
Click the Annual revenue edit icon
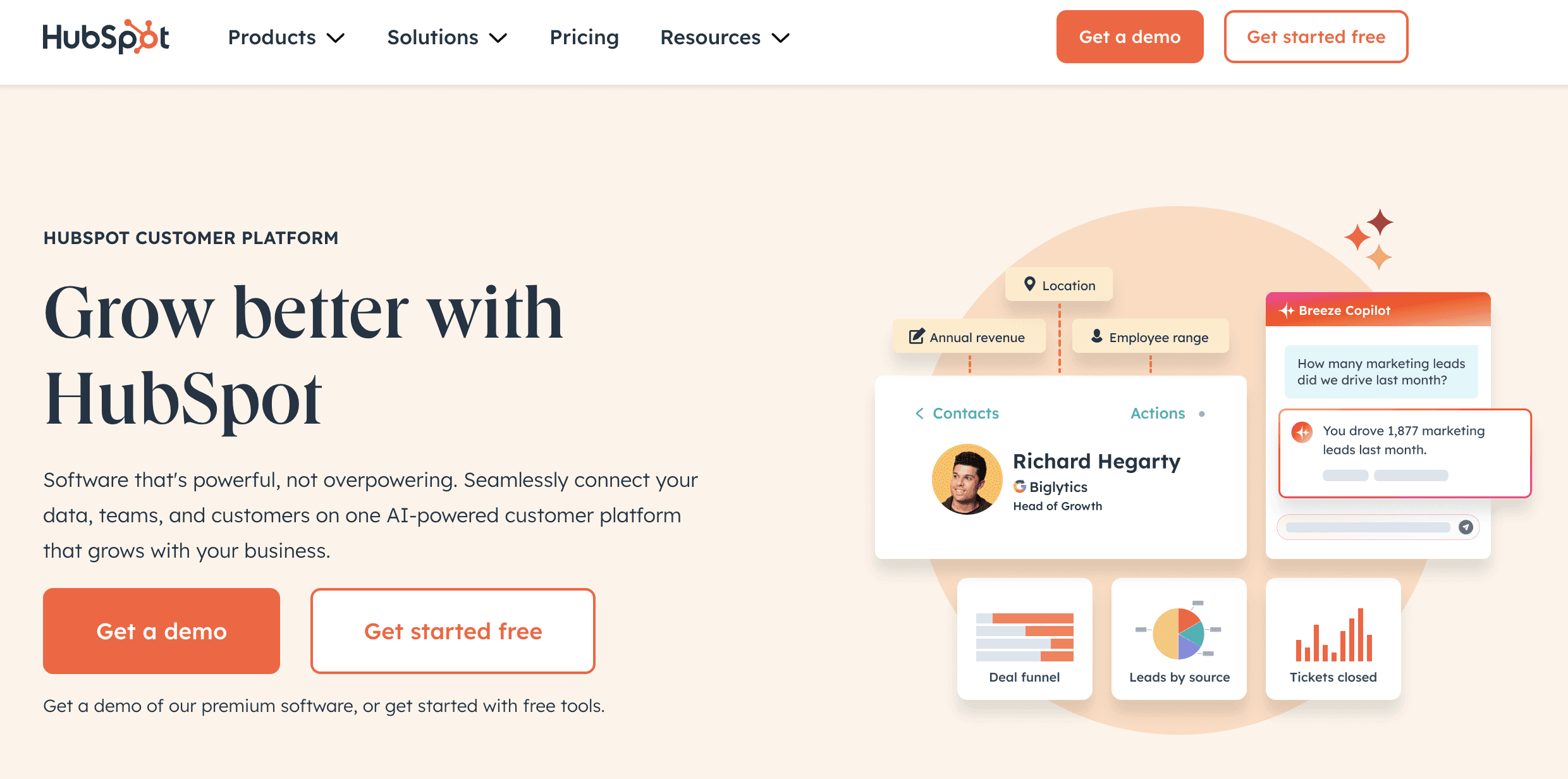tap(916, 336)
